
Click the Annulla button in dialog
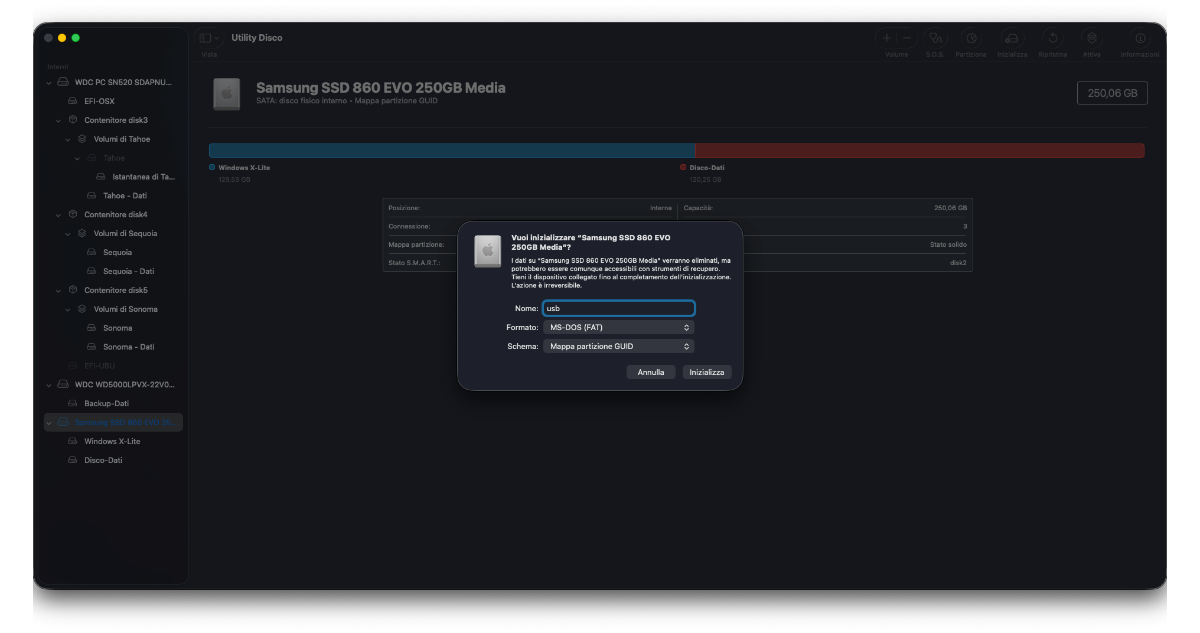point(651,372)
